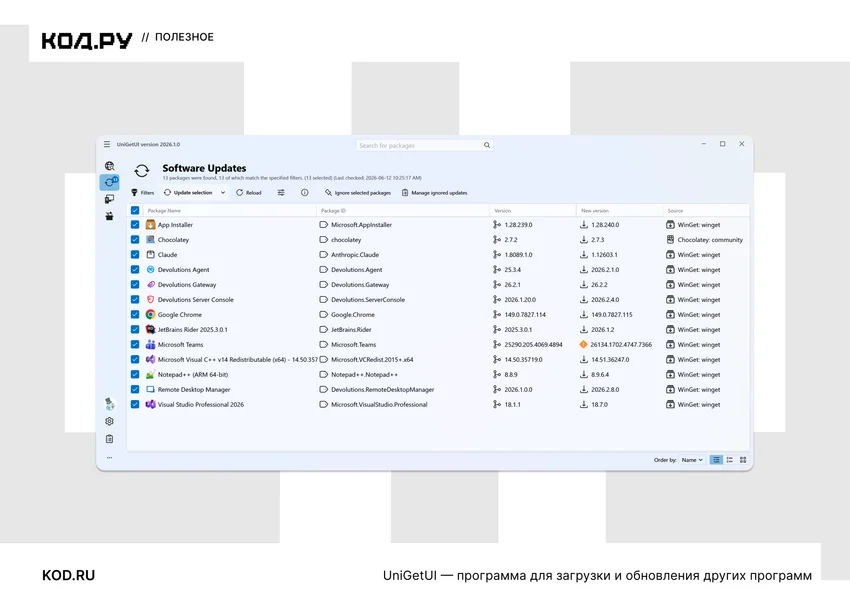This screenshot has height=605, width=850.
Task: Open the Software Updates sidebar page
Action: (x=110, y=182)
